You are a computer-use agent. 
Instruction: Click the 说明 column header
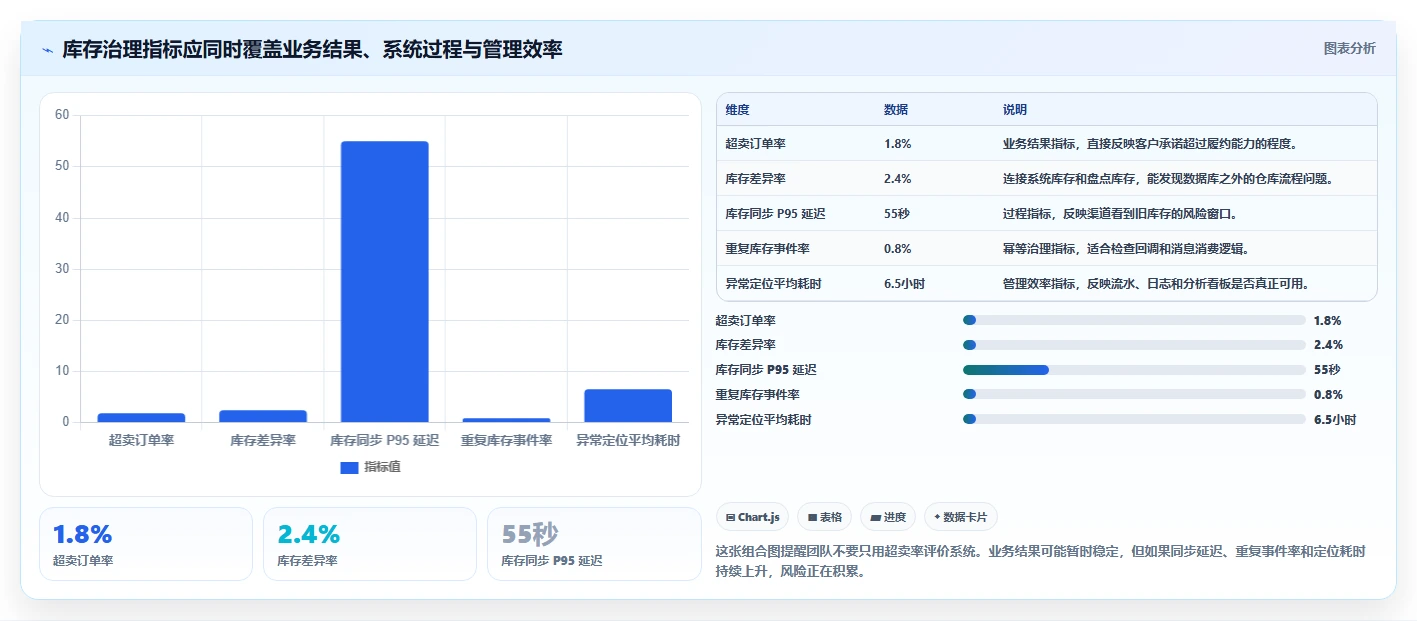click(x=1015, y=110)
